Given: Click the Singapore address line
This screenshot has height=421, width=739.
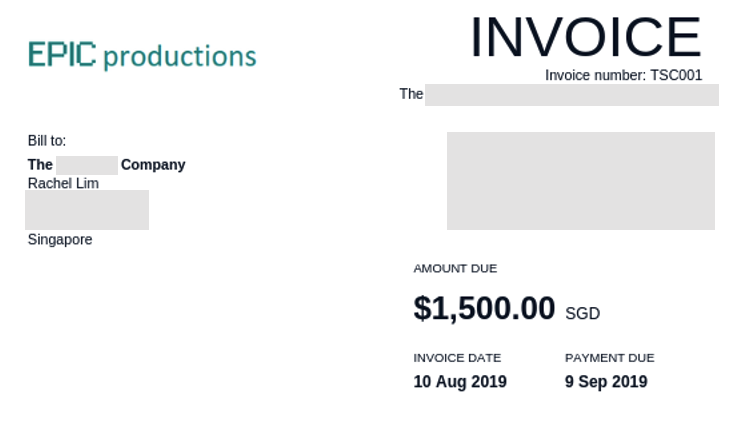Looking at the screenshot, I should [60, 240].
